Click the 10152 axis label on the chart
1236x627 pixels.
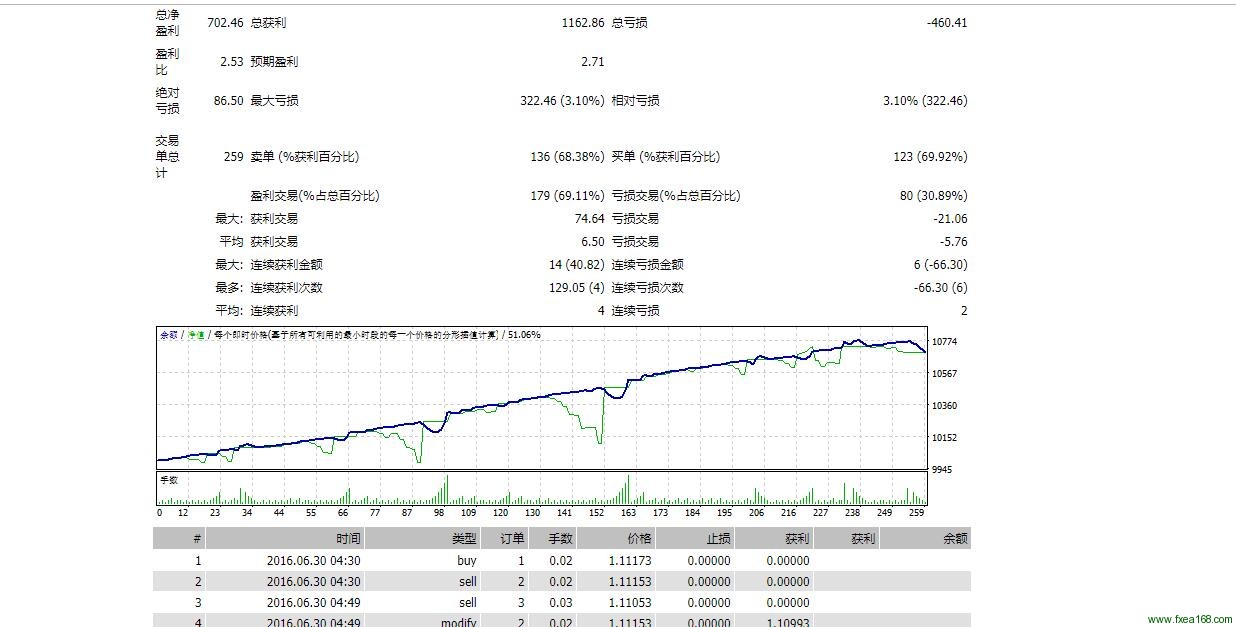pos(944,437)
